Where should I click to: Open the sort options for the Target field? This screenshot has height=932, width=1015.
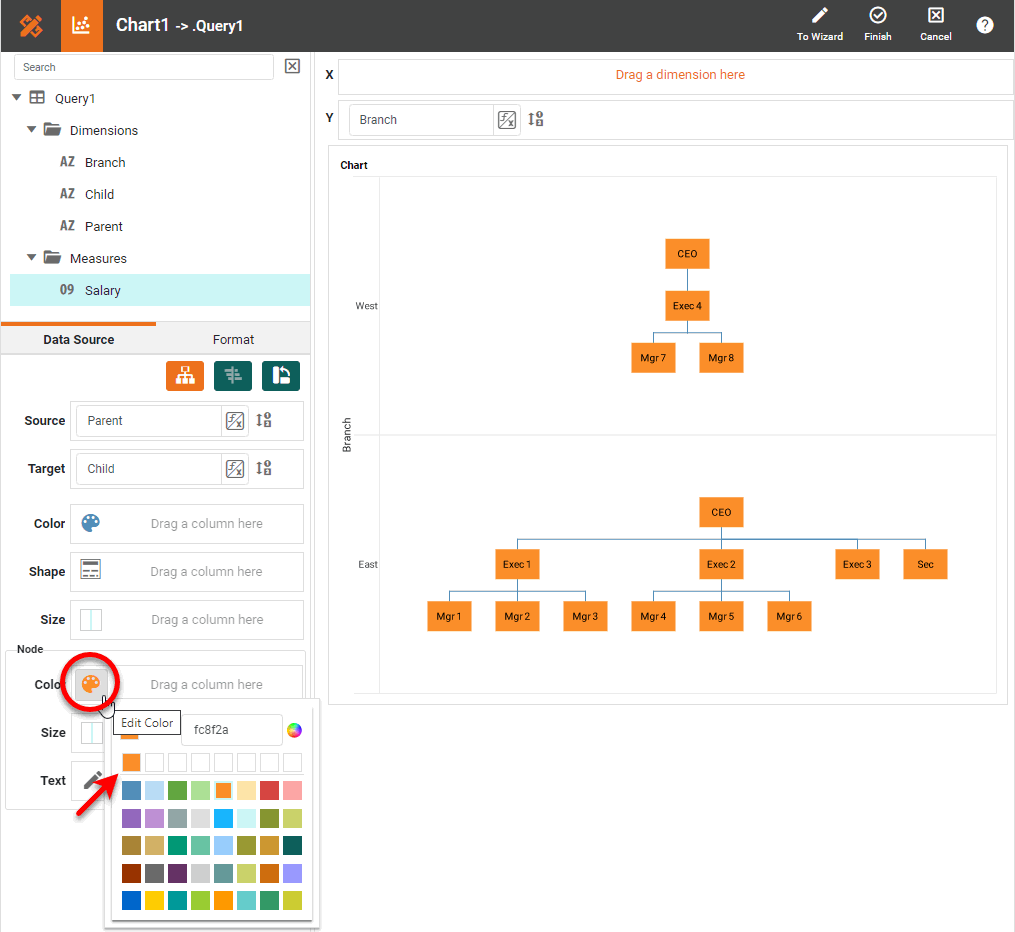coord(263,468)
